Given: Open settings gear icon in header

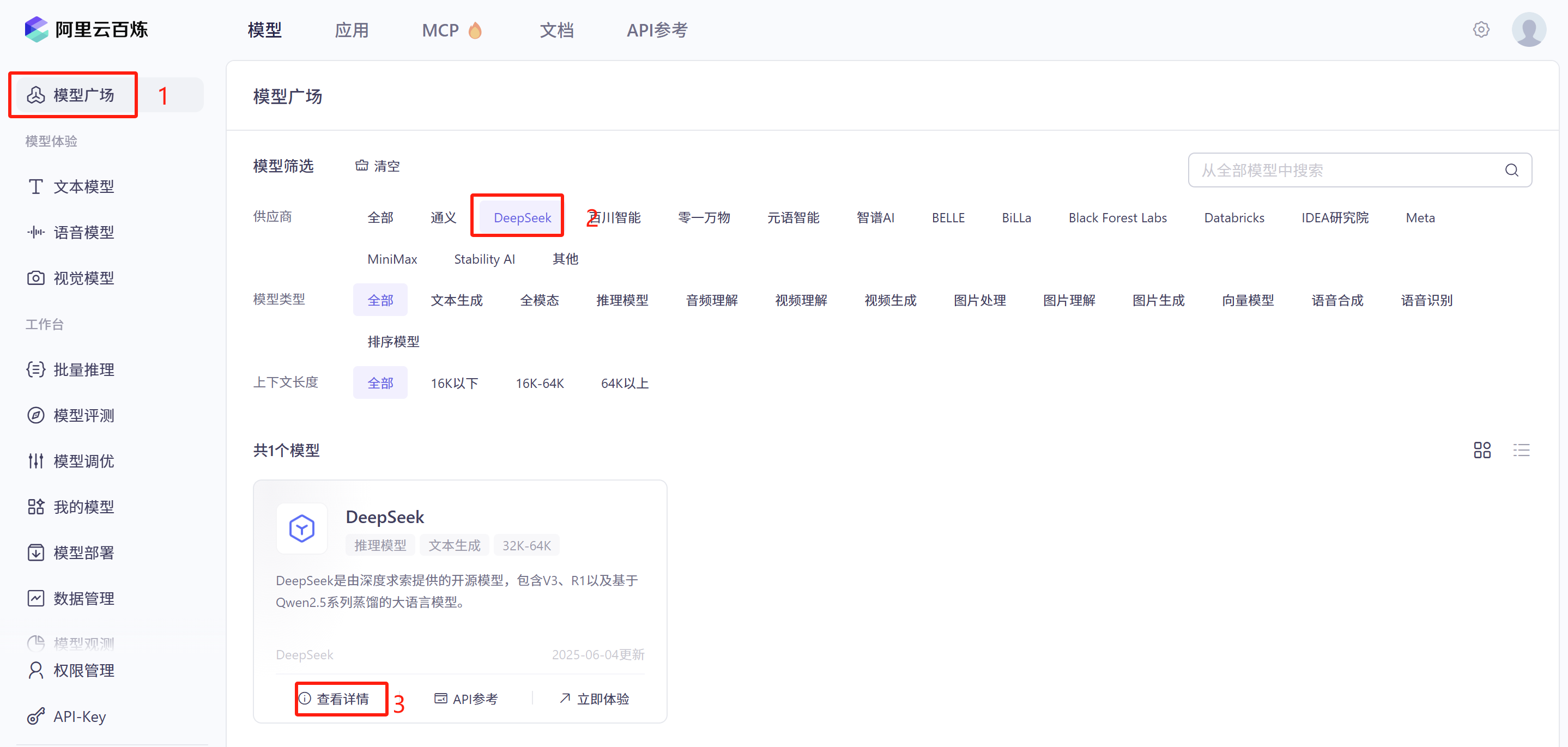Looking at the screenshot, I should point(1480,29).
